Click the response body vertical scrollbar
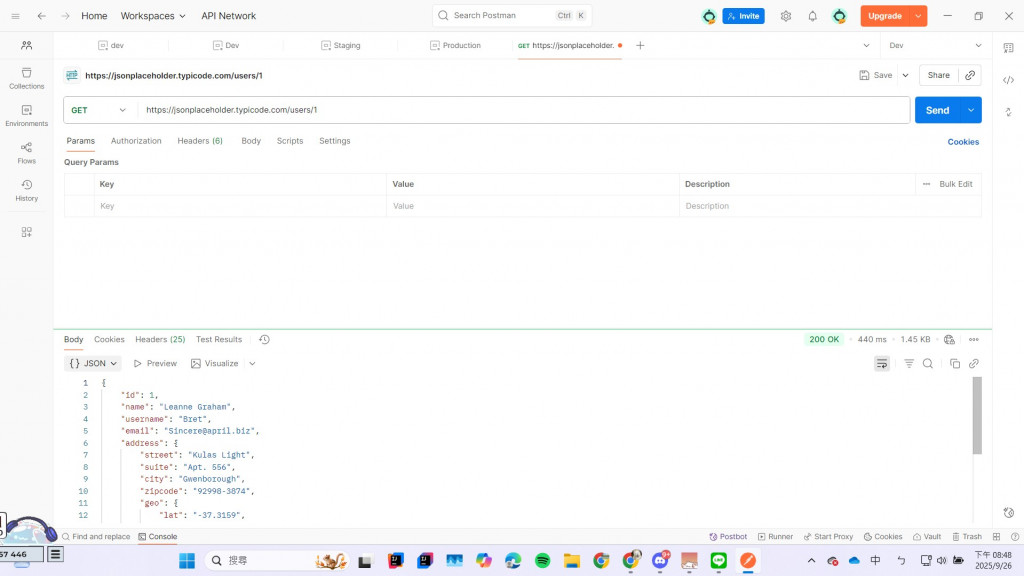Image resolution: width=1024 pixels, height=576 pixels. click(x=977, y=415)
